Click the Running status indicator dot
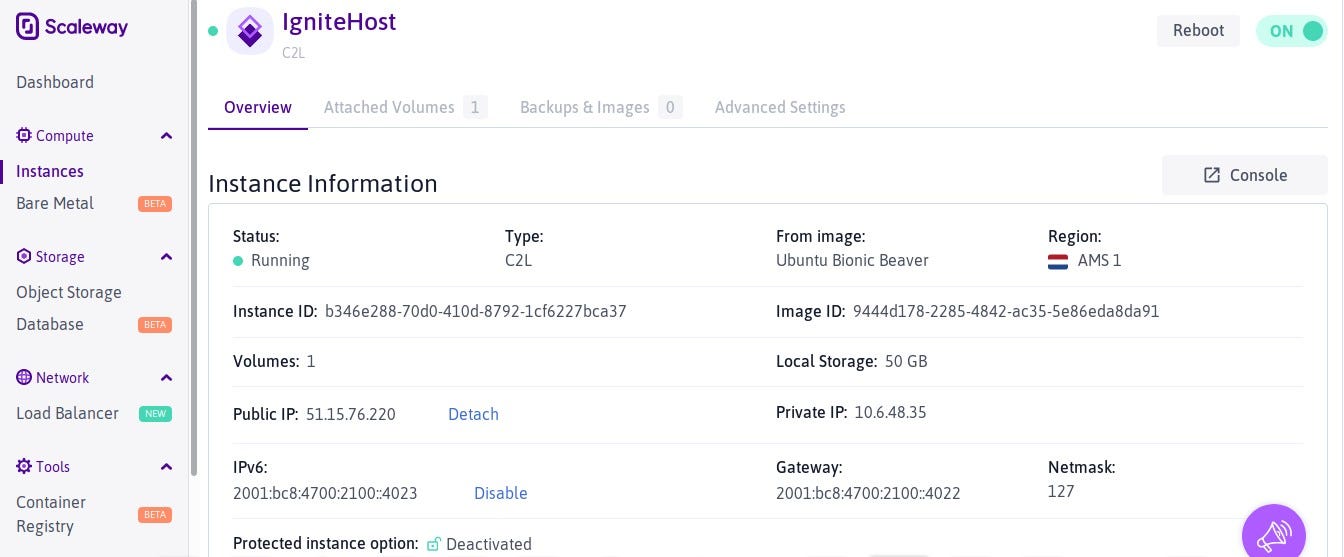The height and width of the screenshot is (557, 1344). [238, 261]
